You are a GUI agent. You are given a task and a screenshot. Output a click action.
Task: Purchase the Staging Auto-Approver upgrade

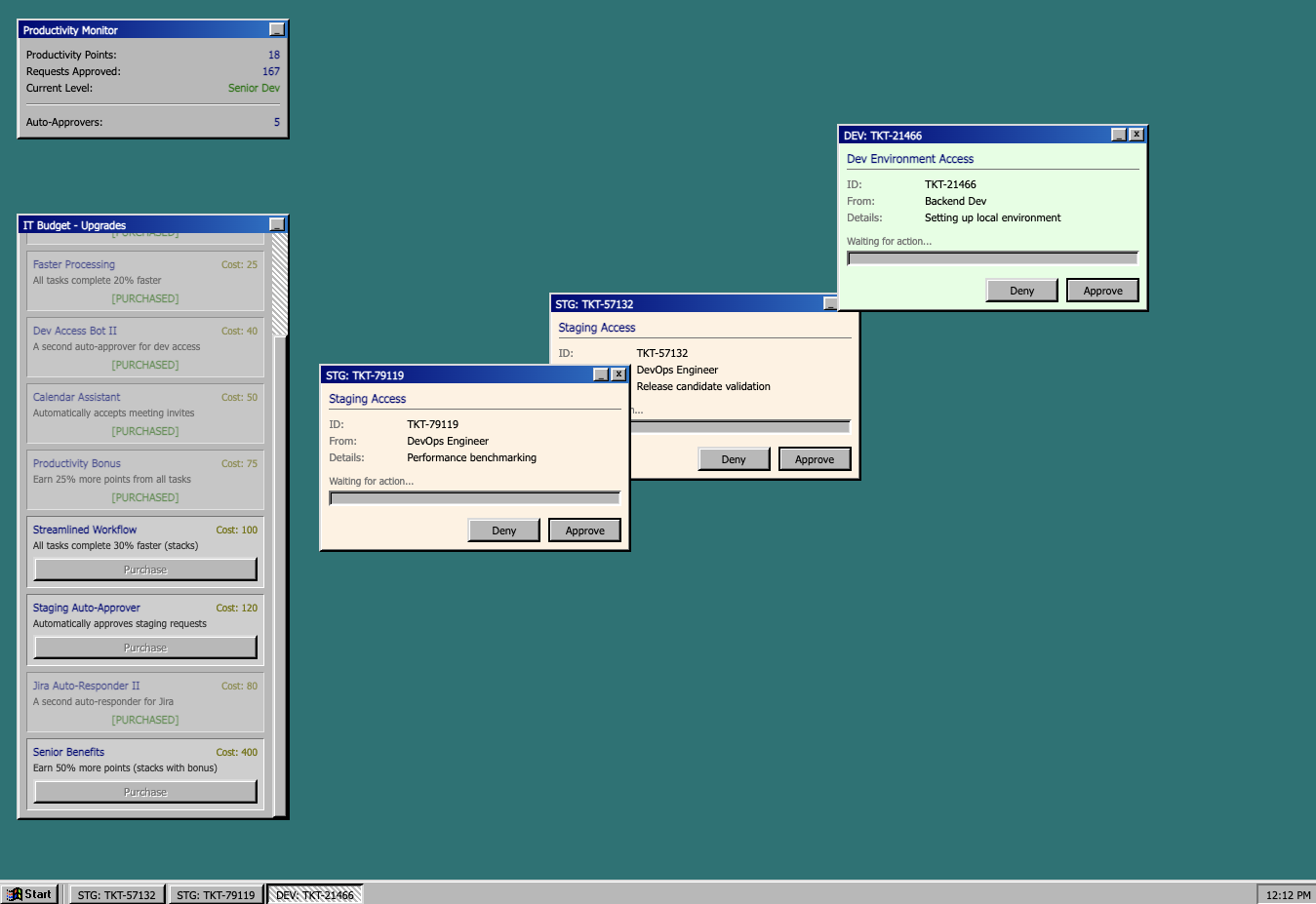[x=145, y=648]
